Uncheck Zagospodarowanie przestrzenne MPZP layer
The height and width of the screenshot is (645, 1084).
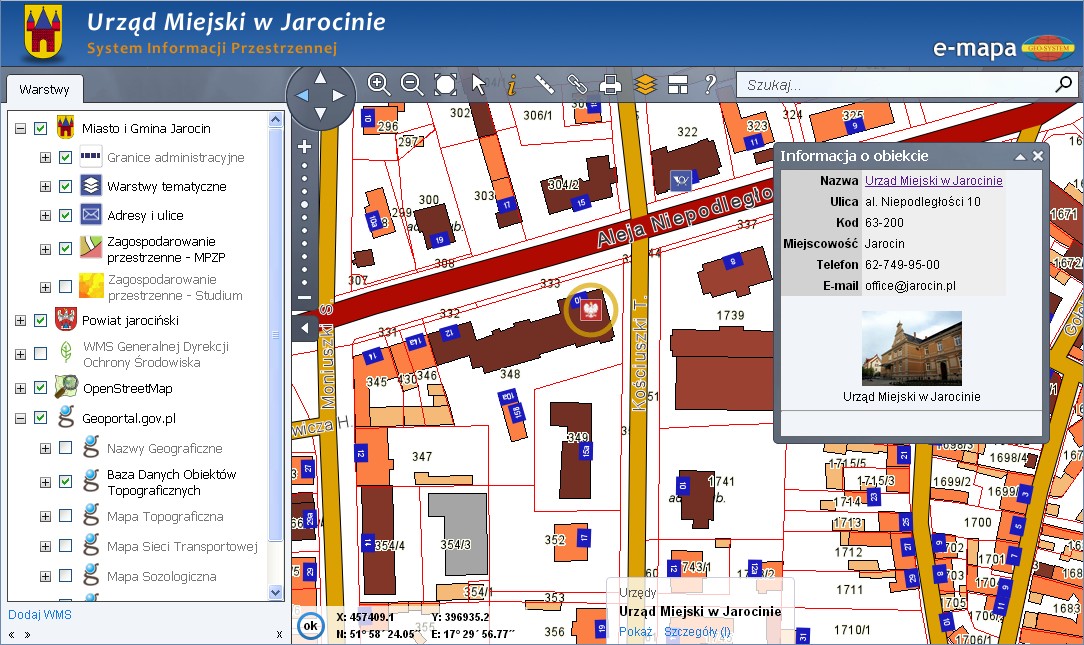pyautogui.click(x=66, y=249)
